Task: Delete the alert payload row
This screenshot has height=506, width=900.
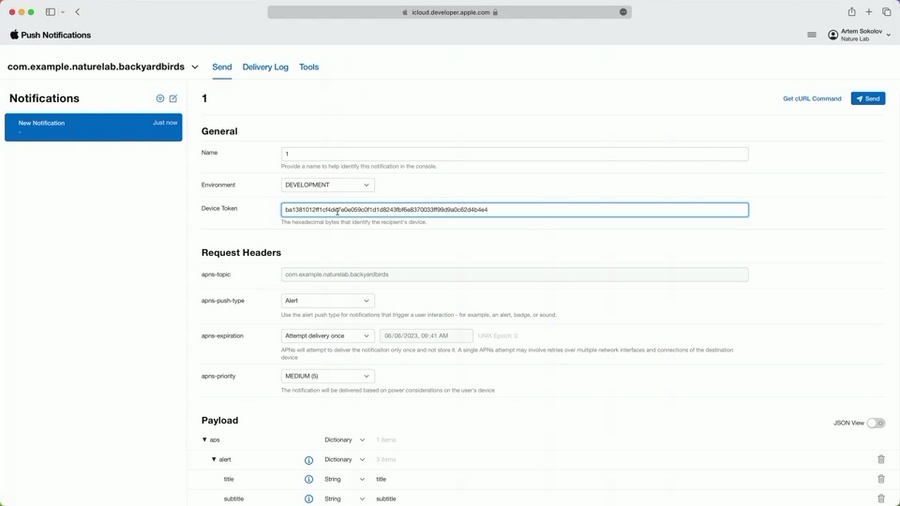Action: tap(881, 459)
